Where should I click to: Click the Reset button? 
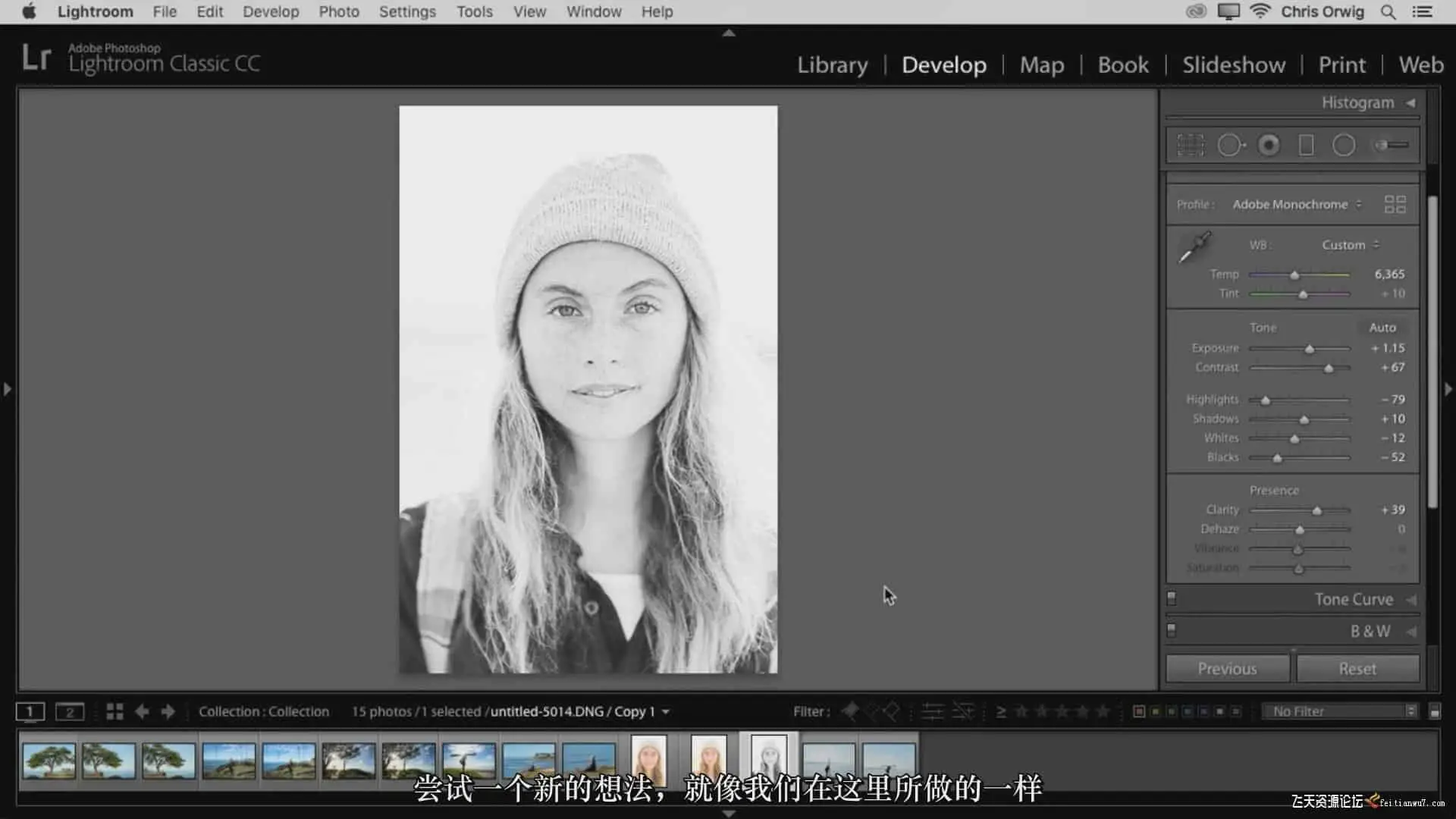point(1357,669)
